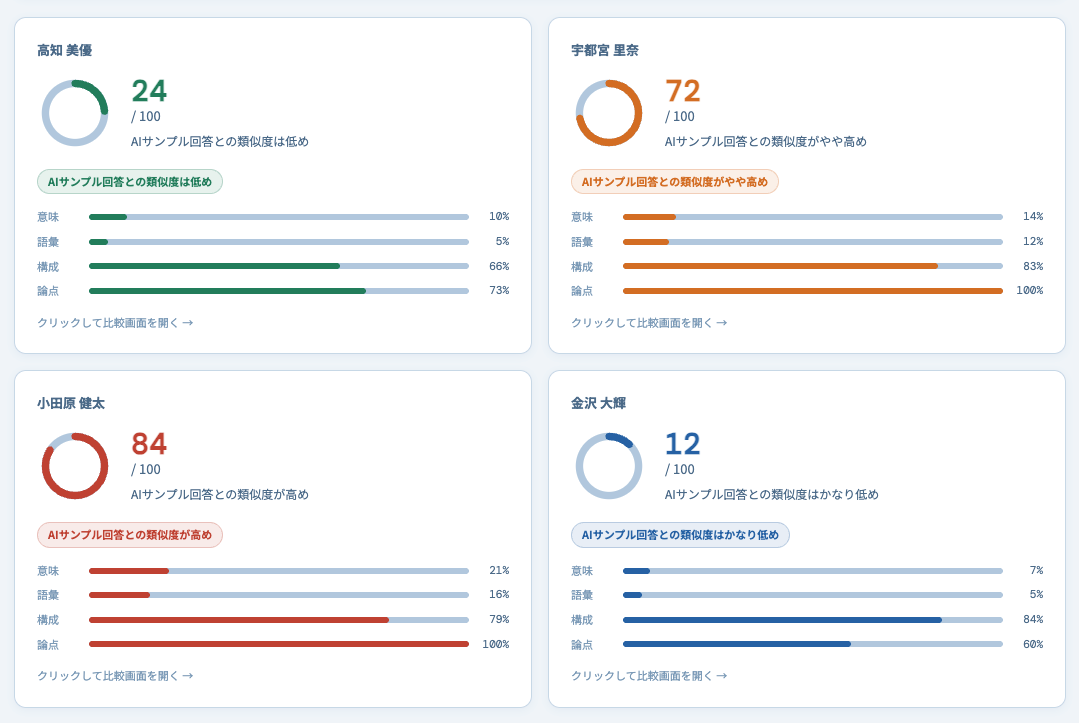Click the orange badge 類似度がやや高め
This screenshot has width=1079, height=723.
click(x=675, y=182)
